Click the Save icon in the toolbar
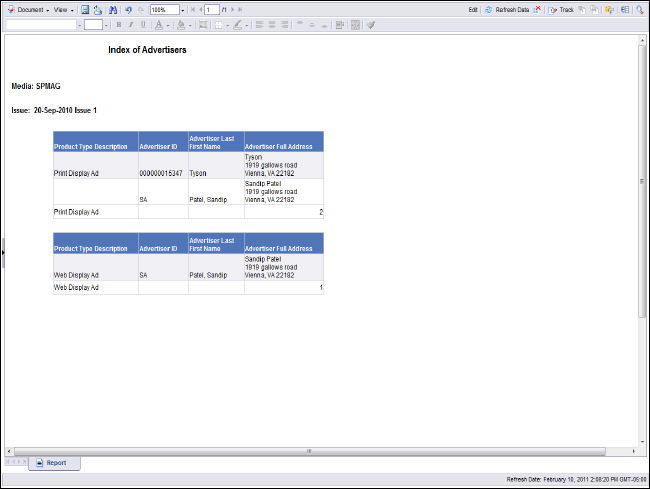The width and height of the screenshot is (650, 489). 85,9
